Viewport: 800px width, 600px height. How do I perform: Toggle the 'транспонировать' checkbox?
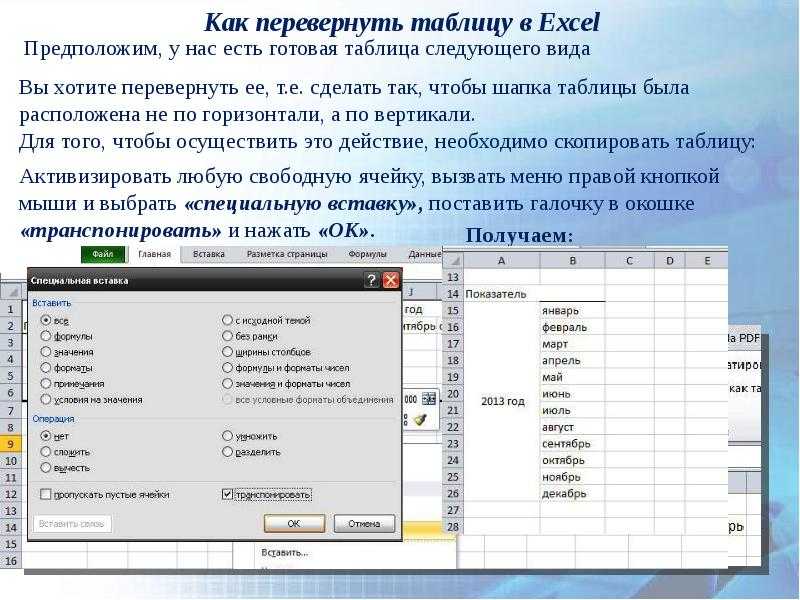[x=228, y=494]
